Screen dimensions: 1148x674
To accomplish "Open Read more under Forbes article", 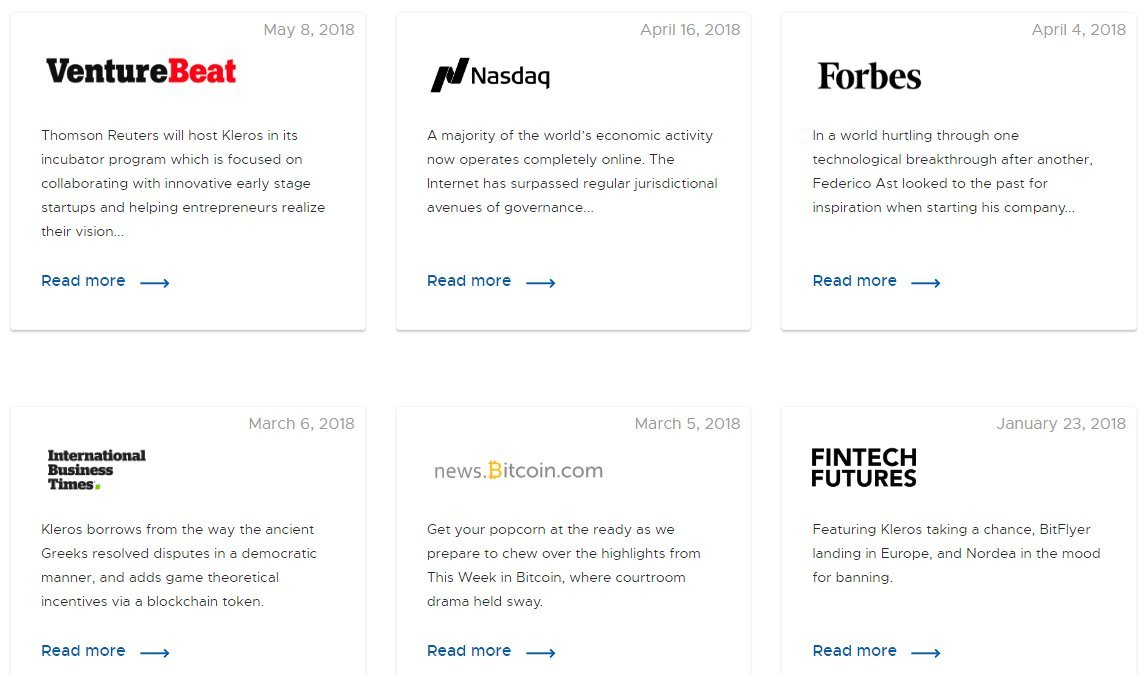I will pyautogui.click(x=854, y=281).
